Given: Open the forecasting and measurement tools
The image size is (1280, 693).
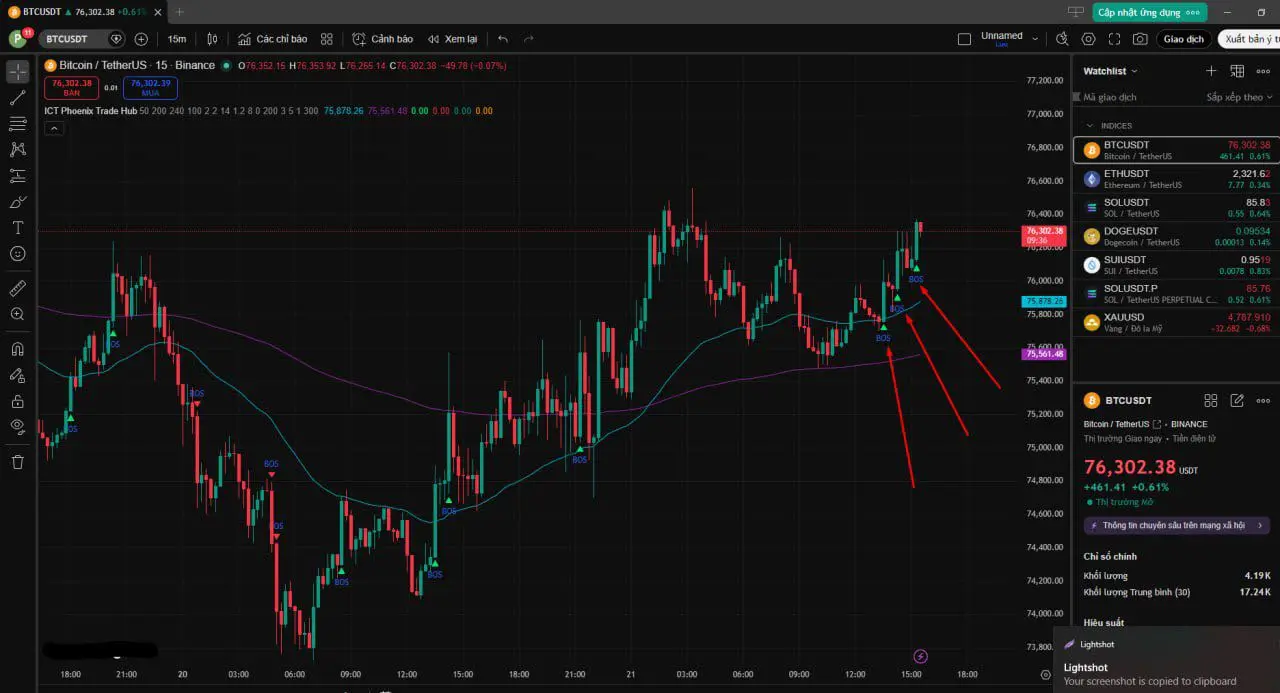Looking at the screenshot, I should [17, 176].
